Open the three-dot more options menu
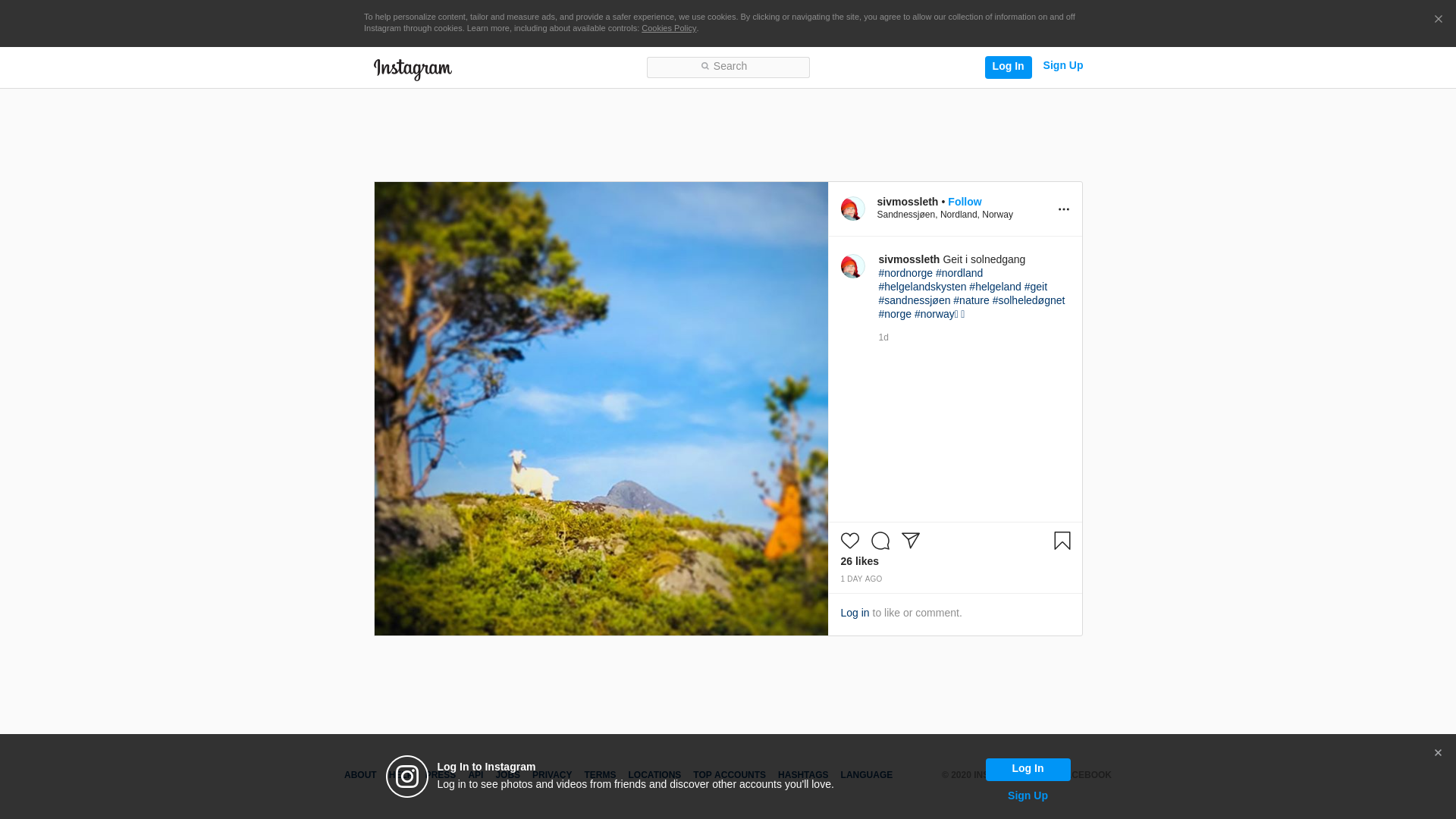The height and width of the screenshot is (819, 1456). pos(1063,209)
